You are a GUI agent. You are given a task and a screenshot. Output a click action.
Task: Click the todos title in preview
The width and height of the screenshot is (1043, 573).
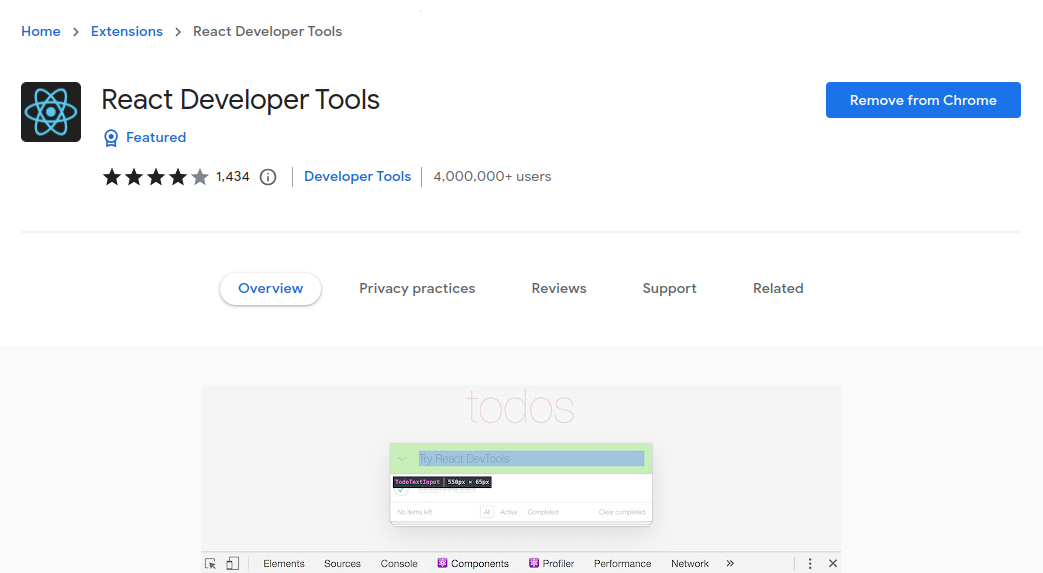point(521,407)
